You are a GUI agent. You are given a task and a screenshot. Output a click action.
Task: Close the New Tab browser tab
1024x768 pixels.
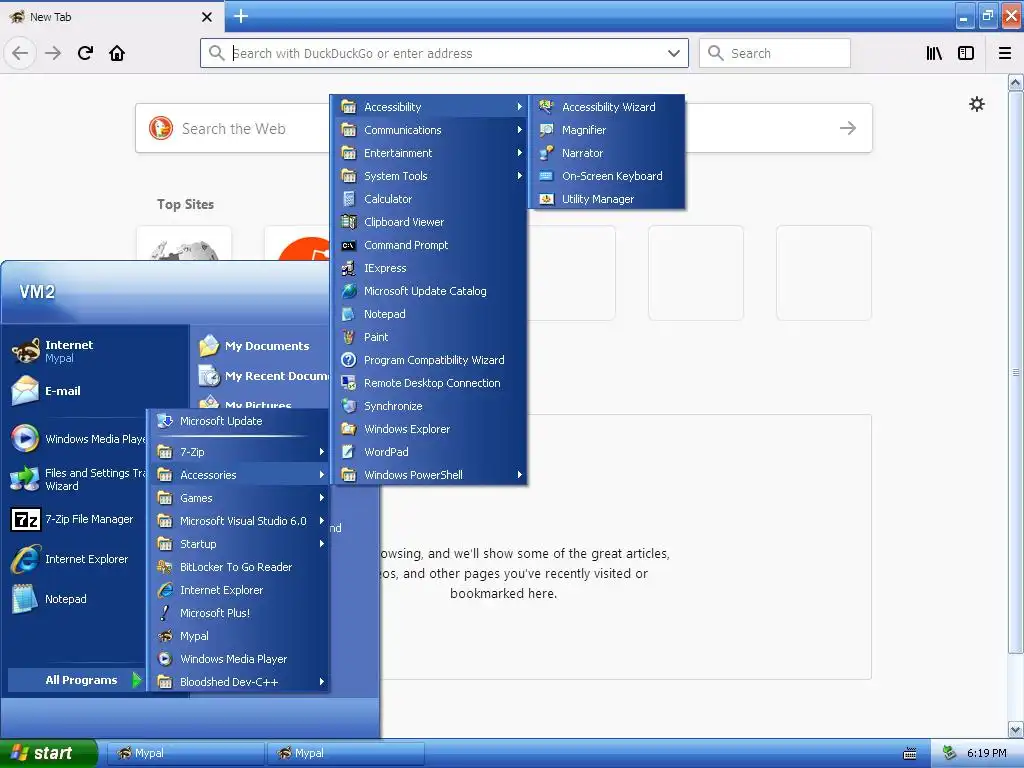pyautogui.click(x=207, y=17)
